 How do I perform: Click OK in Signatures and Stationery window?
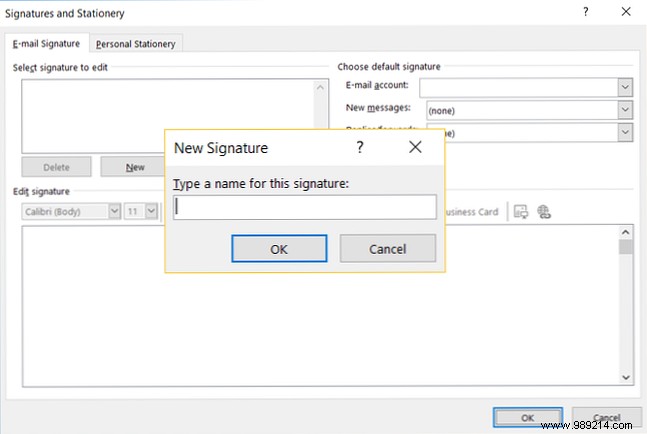[x=528, y=417]
